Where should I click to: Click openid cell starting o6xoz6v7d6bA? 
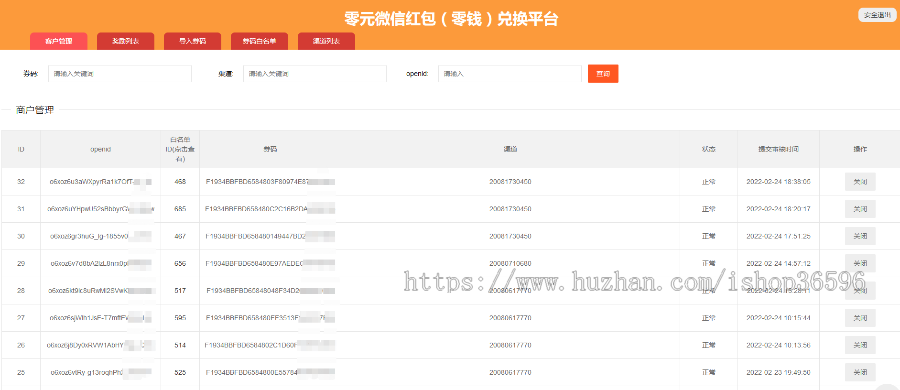pos(100,264)
